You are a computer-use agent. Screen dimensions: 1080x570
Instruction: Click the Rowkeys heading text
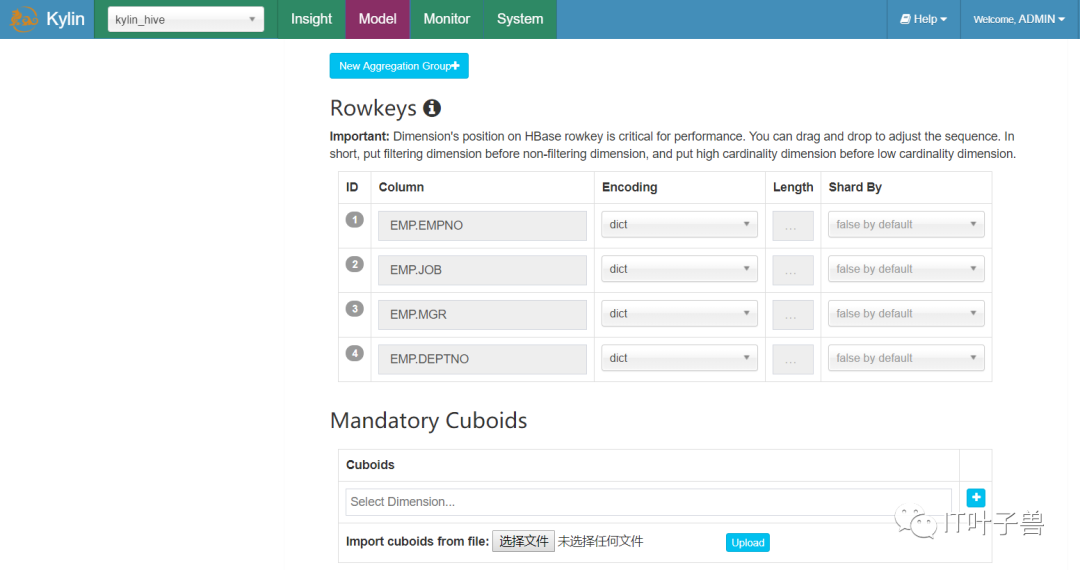pyautogui.click(x=373, y=108)
